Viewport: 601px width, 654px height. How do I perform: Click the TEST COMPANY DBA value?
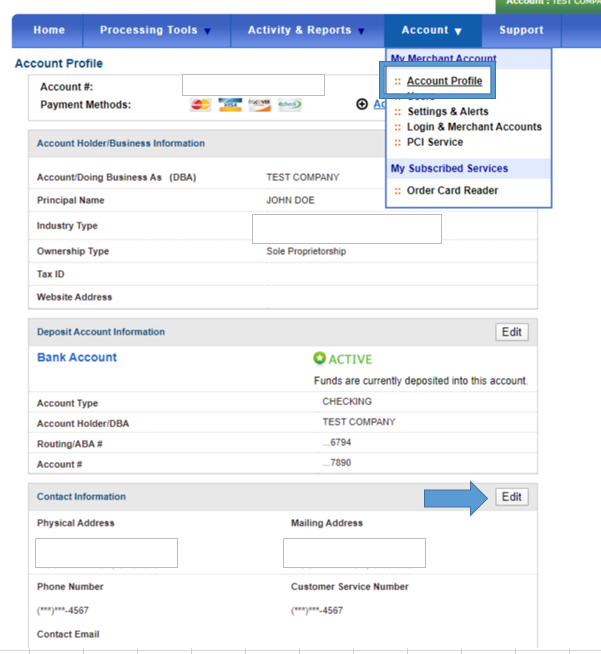pos(303,178)
